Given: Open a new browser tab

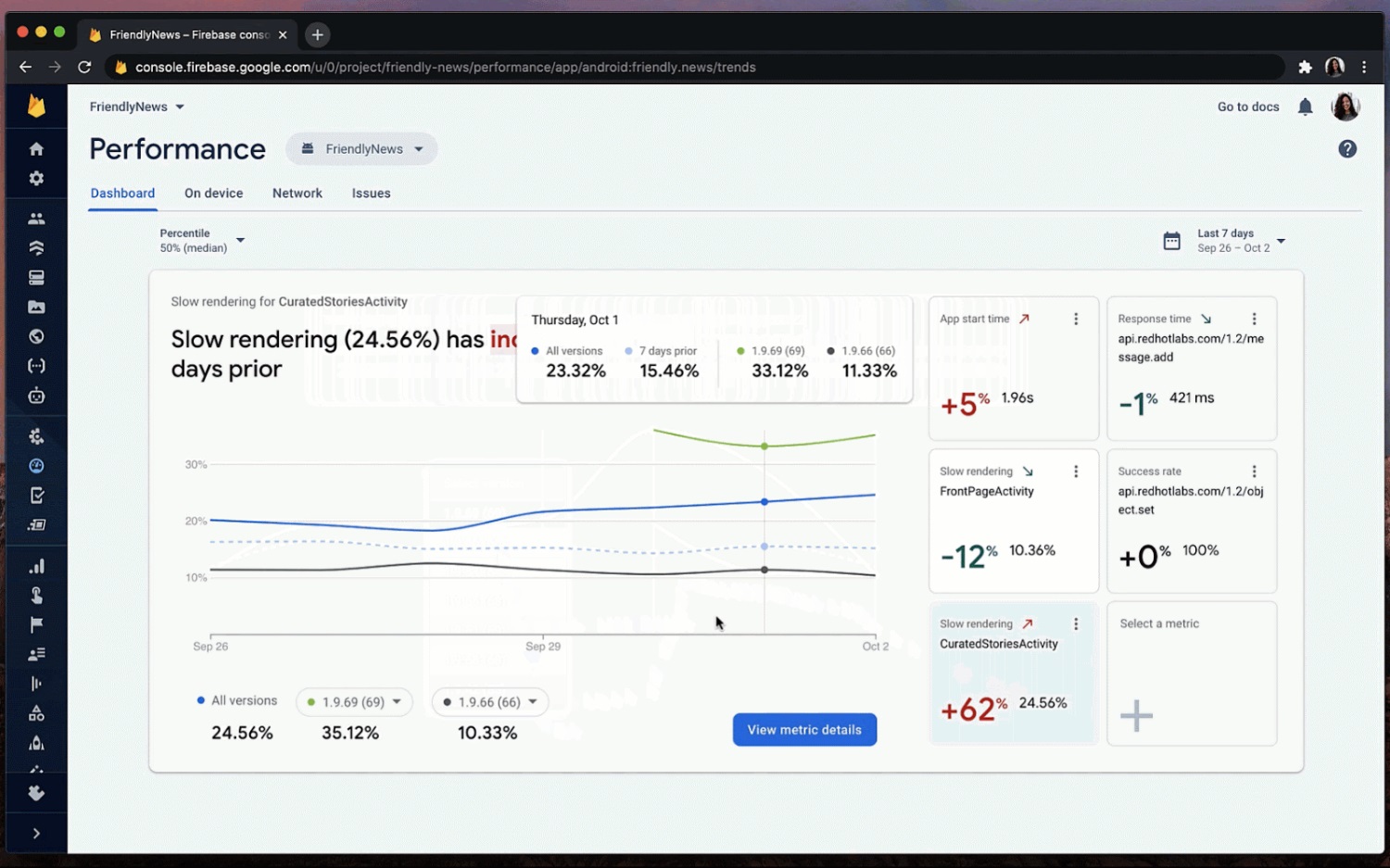Looking at the screenshot, I should (x=317, y=34).
